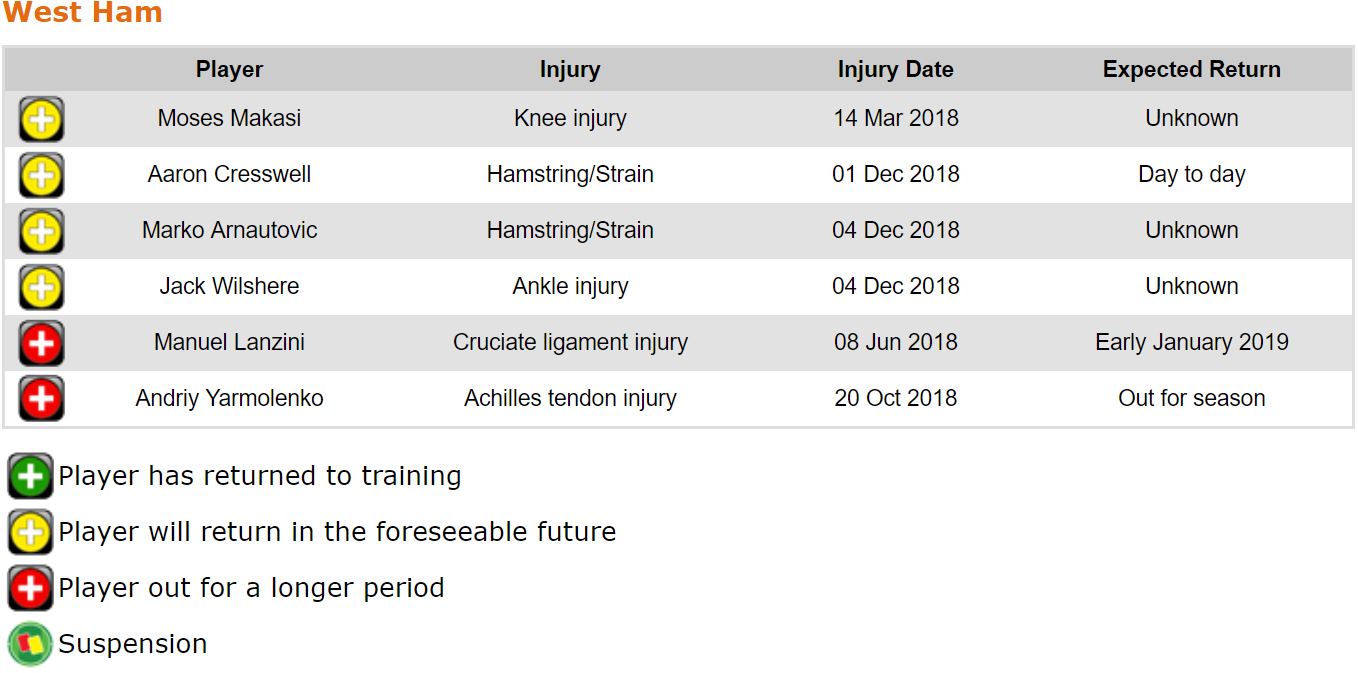Click the yellow status icon beside Moses Makasi
The image size is (1358, 673).
coord(41,119)
